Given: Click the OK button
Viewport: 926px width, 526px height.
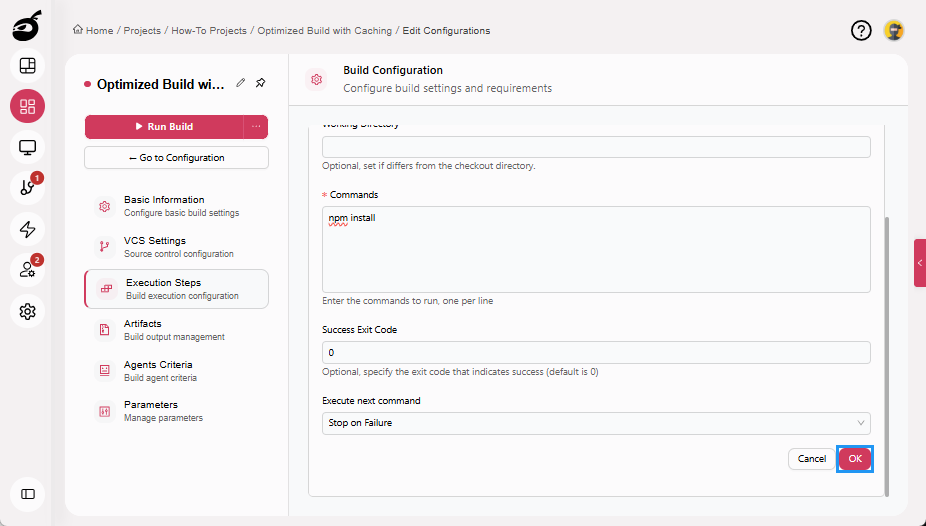Looking at the screenshot, I should 855,459.
